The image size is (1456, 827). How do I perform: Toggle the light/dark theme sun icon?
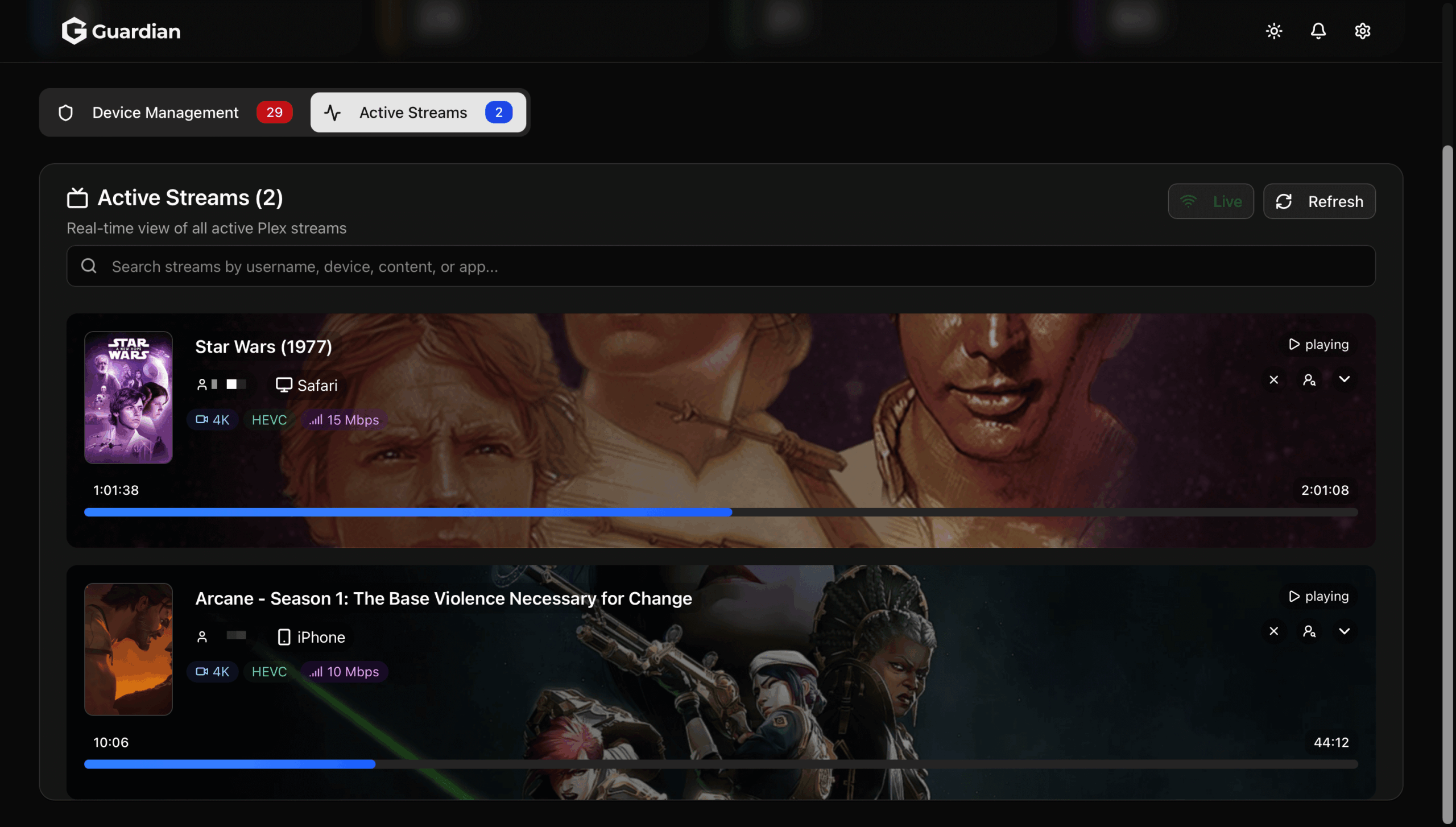(x=1274, y=31)
